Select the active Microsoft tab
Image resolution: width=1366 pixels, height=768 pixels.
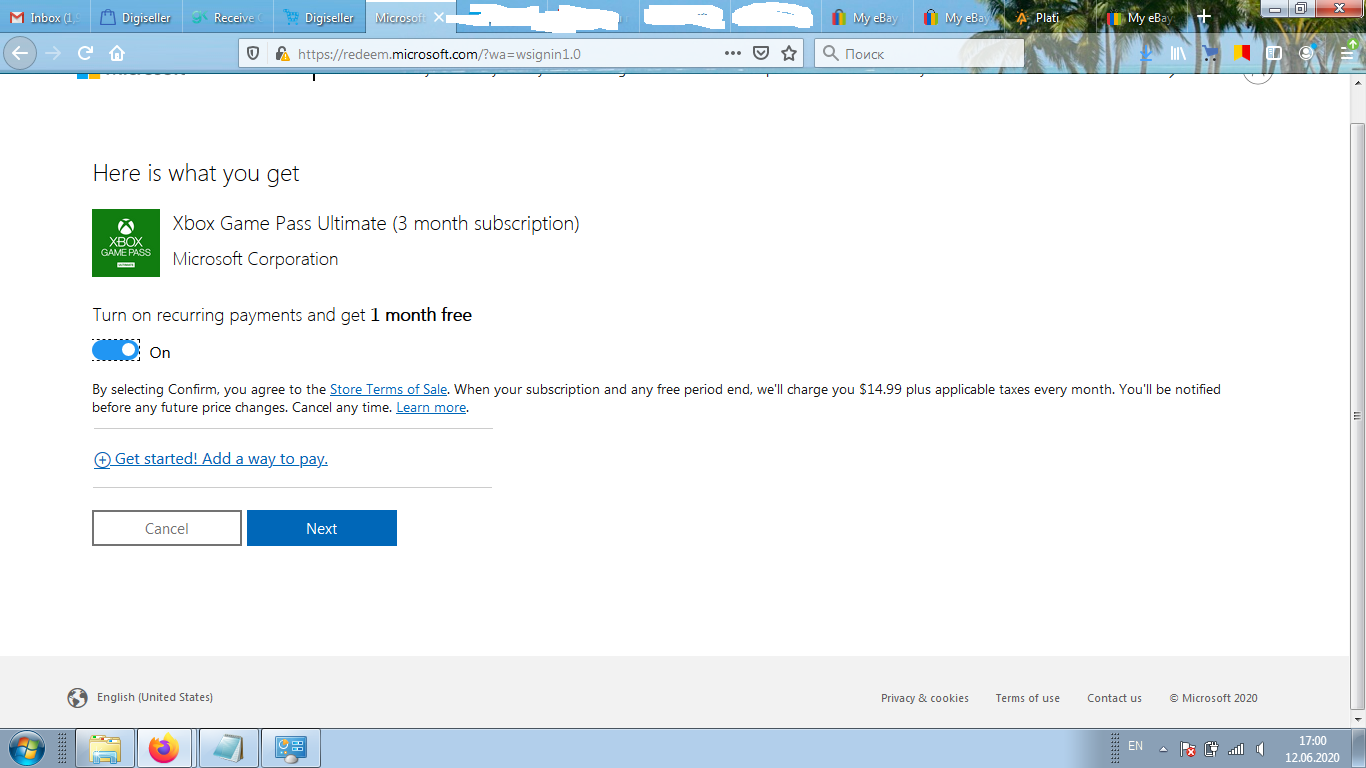point(400,17)
